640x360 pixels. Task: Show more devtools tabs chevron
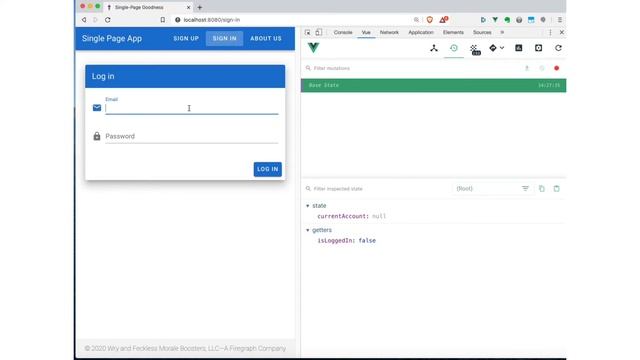502,32
